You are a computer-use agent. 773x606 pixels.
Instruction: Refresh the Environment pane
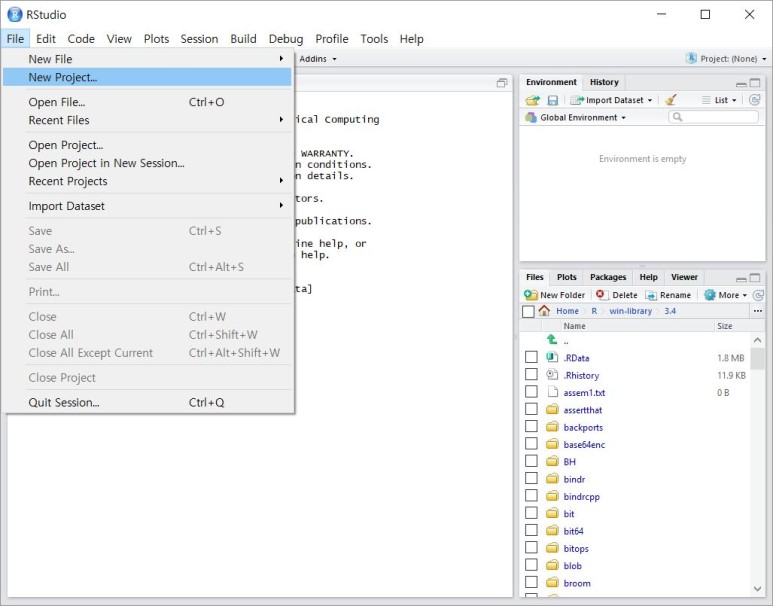pyautogui.click(x=754, y=100)
